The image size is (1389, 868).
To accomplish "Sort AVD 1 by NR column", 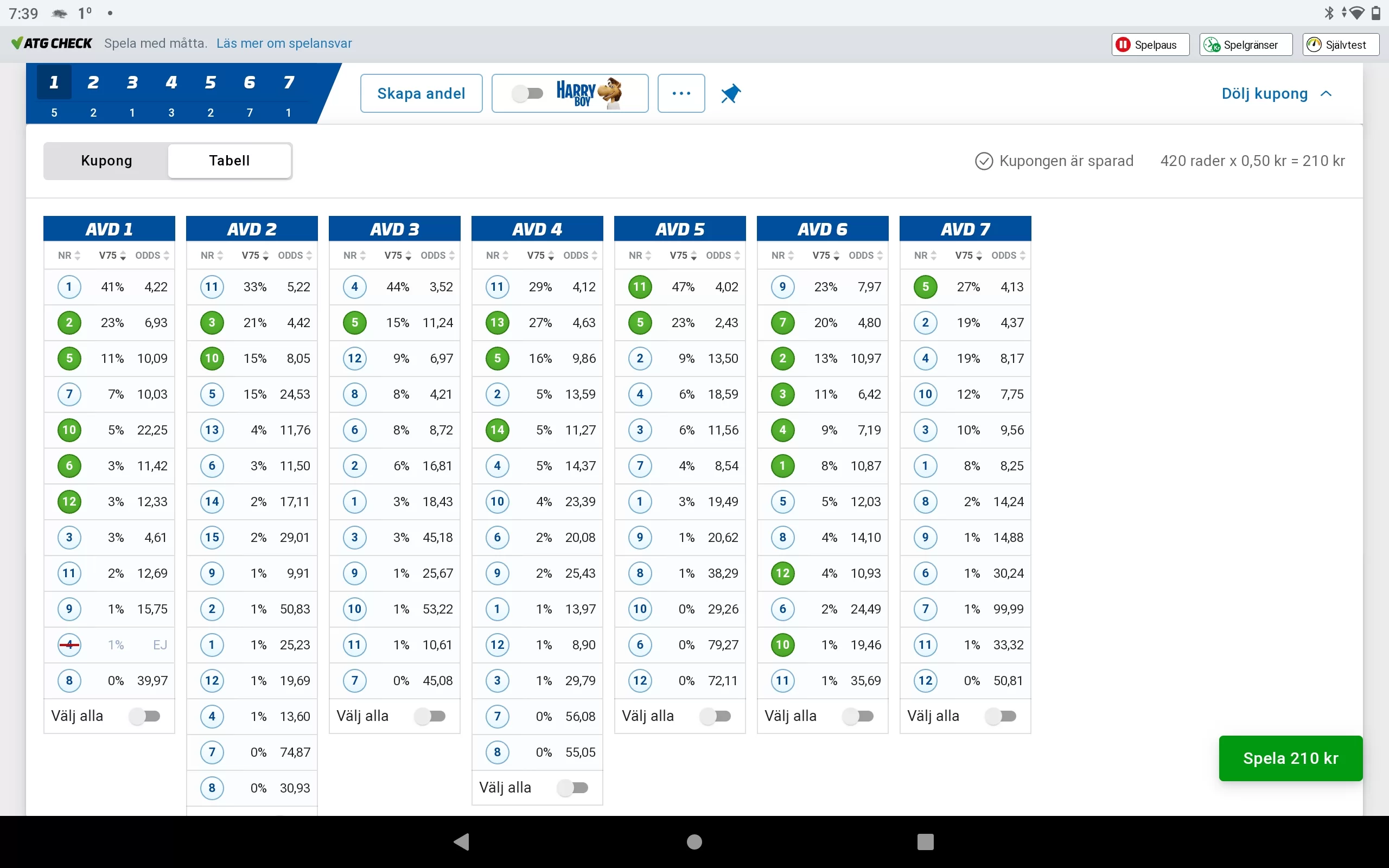I will tap(69, 256).
